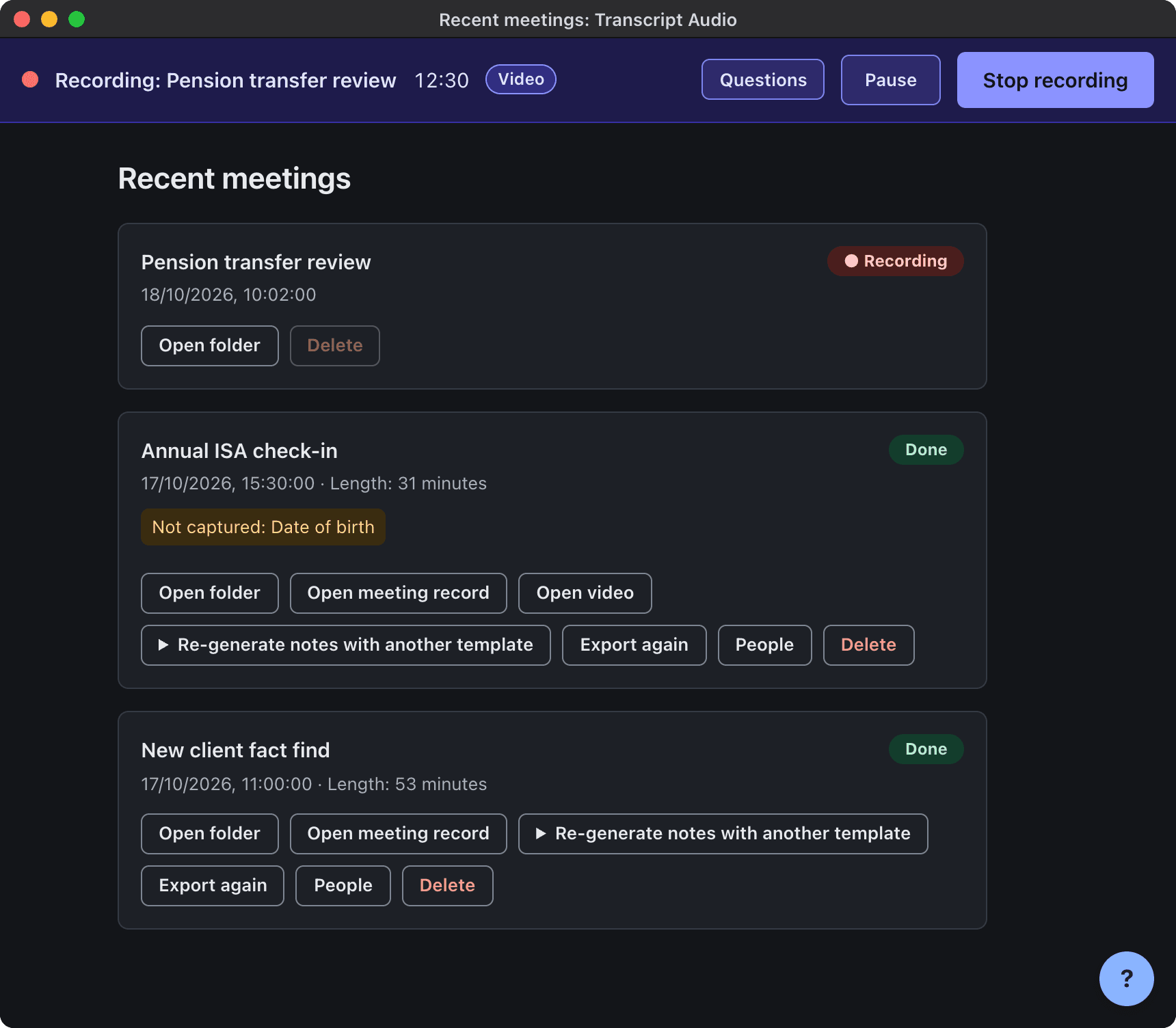Click the green macOS zoom window button

pyautogui.click(x=77, y=19)
